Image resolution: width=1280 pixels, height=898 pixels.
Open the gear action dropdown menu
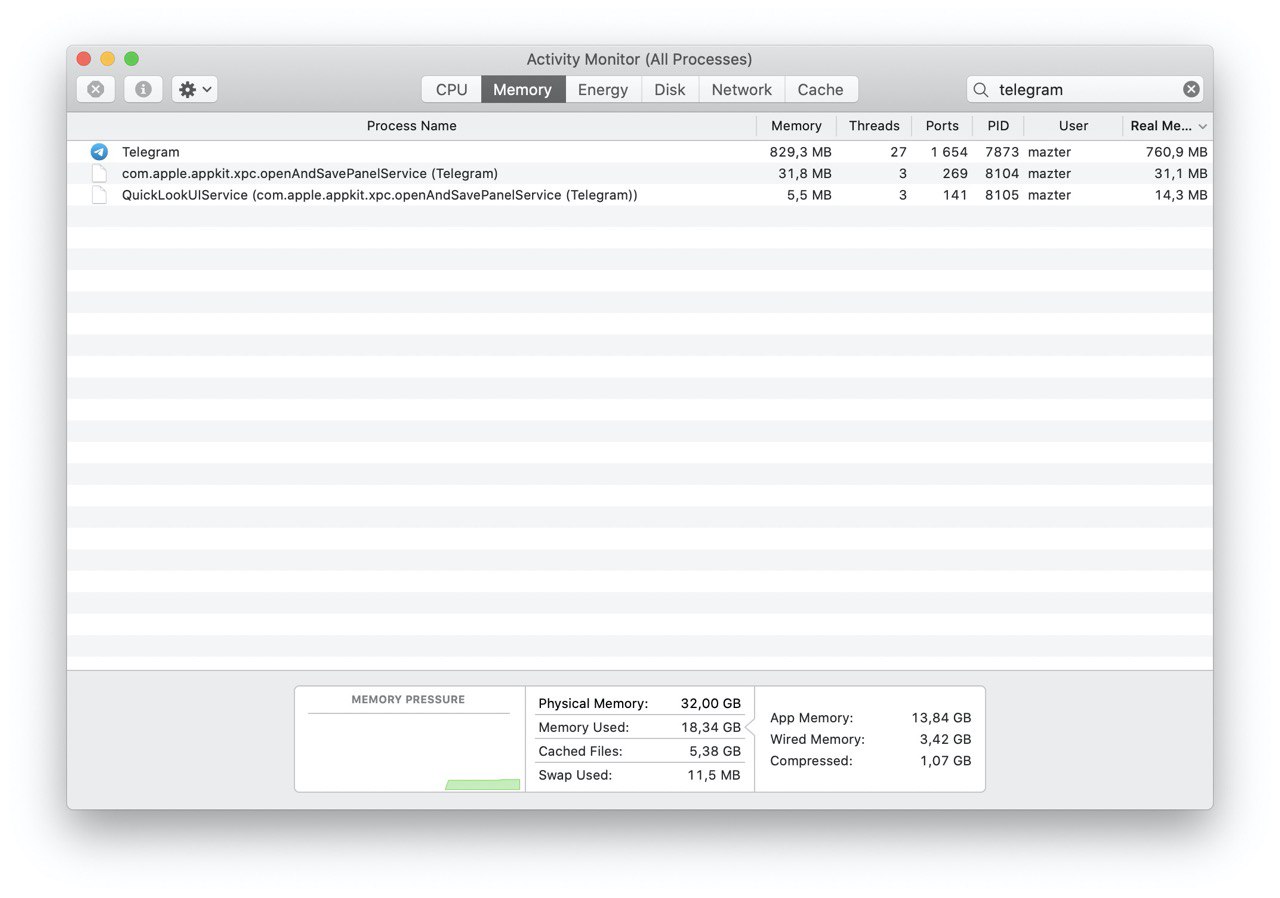click(195, 89)
